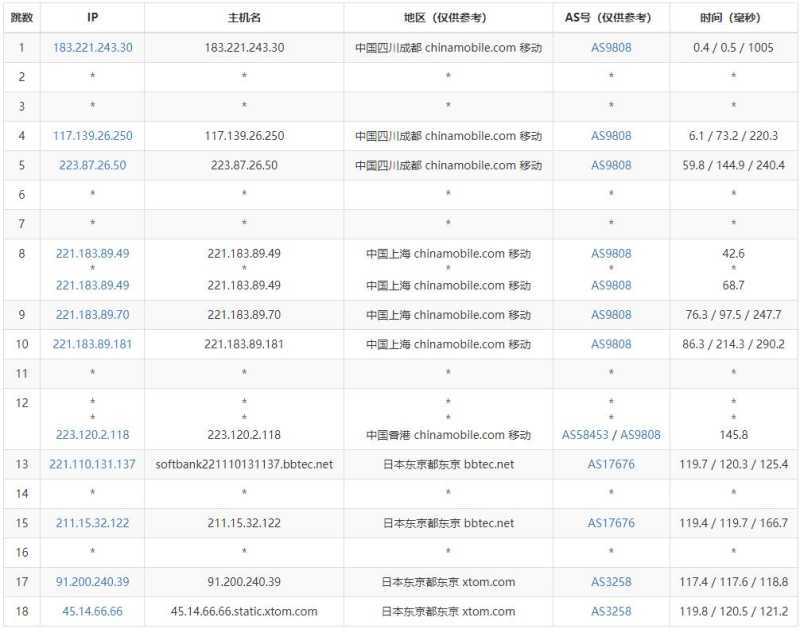Screen dimensions: 800x629
Task: Open the AS3258 link on the last hop
Action: 610,611
